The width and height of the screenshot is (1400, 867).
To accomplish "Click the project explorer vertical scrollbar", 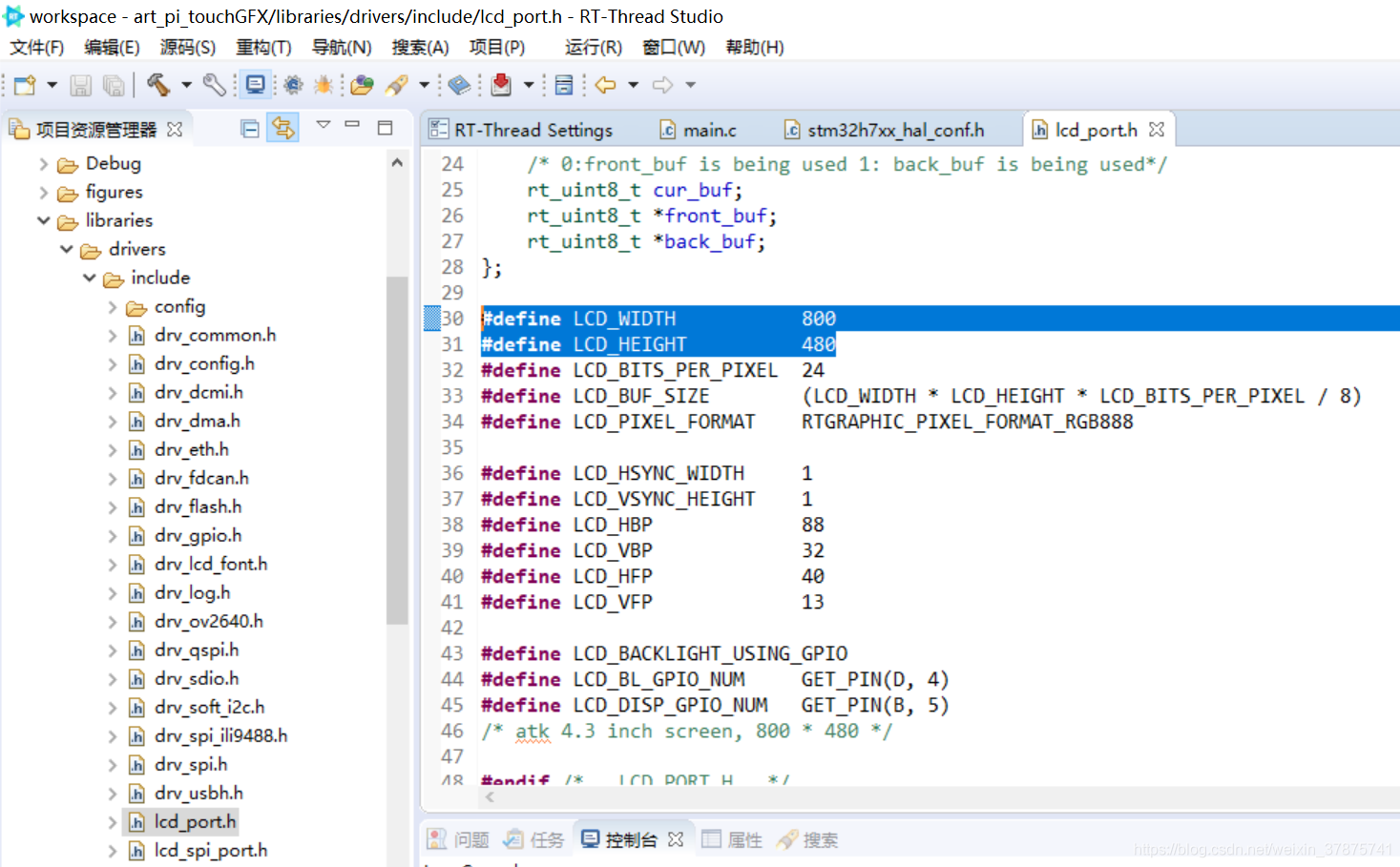I will click(x=397, y=448).
